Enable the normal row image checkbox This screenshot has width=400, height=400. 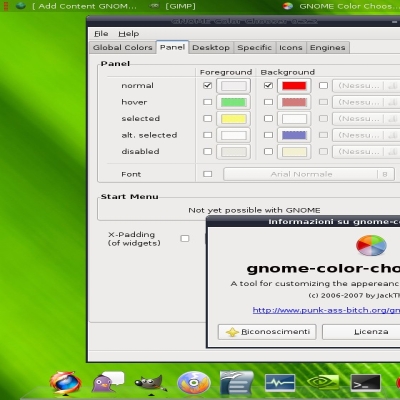coord(323,85)
